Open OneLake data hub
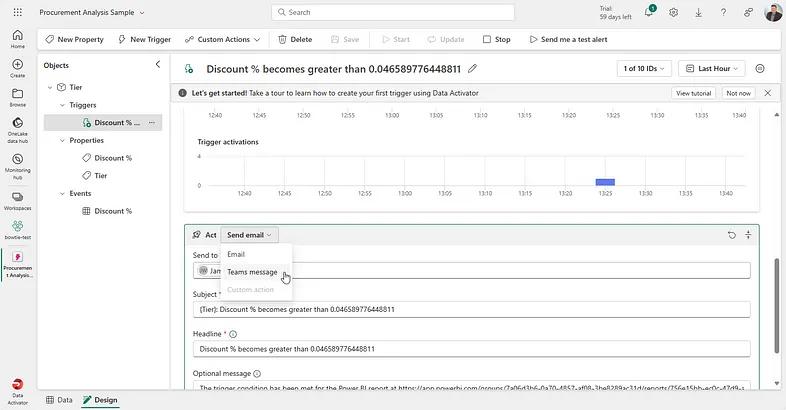The image size is (786, 410). [18, 130]
